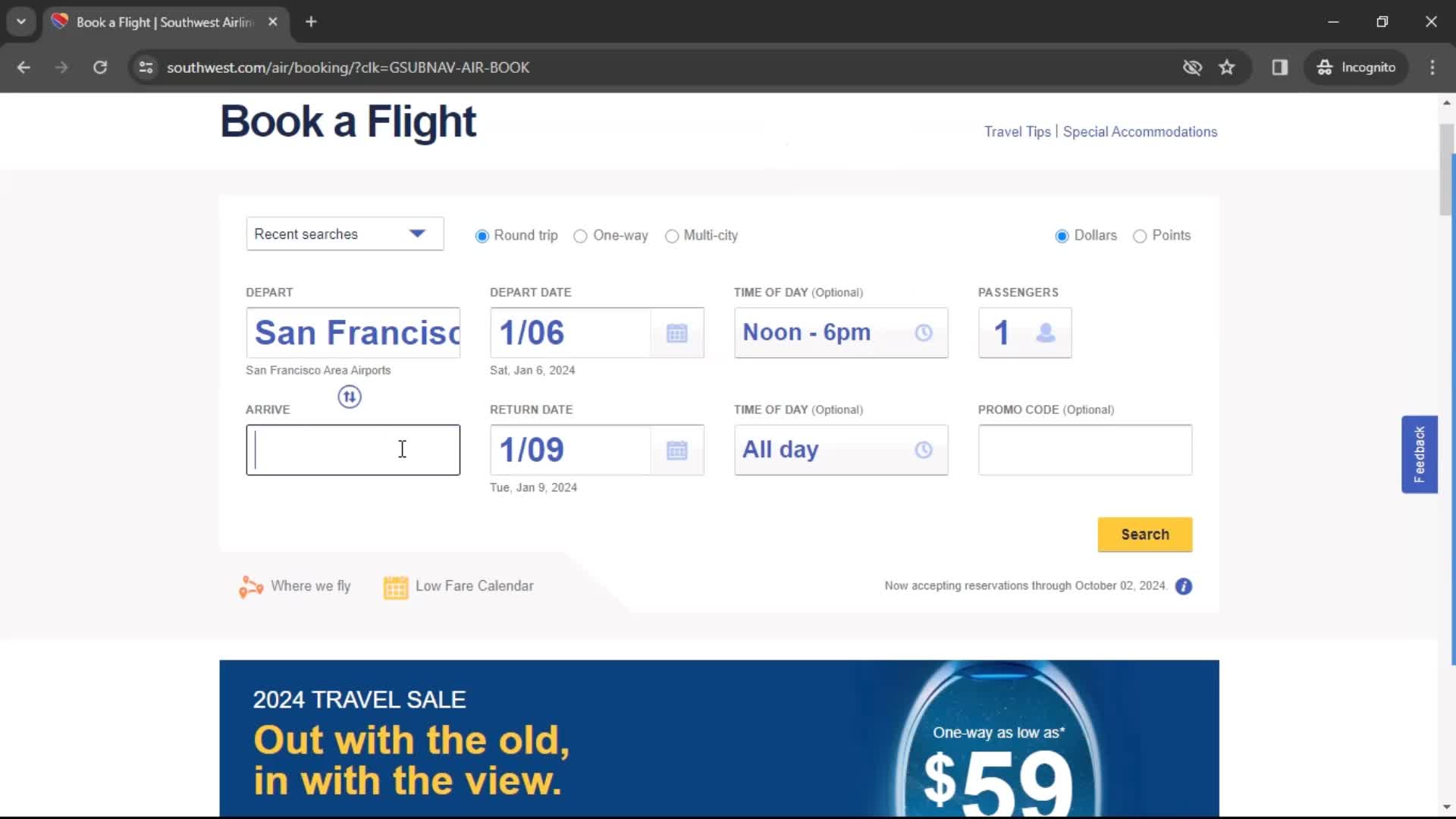Click the calendar icon for depart date
Screen dimensions: 1456x819
click(678, 332)
